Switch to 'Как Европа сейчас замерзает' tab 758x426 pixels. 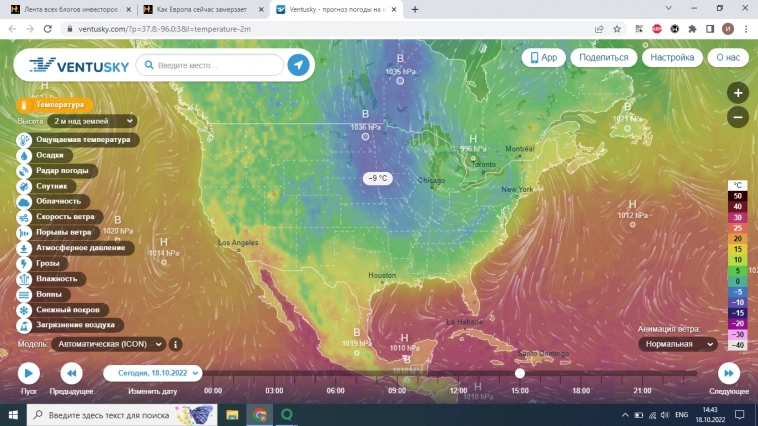click(x=203, y=10)
